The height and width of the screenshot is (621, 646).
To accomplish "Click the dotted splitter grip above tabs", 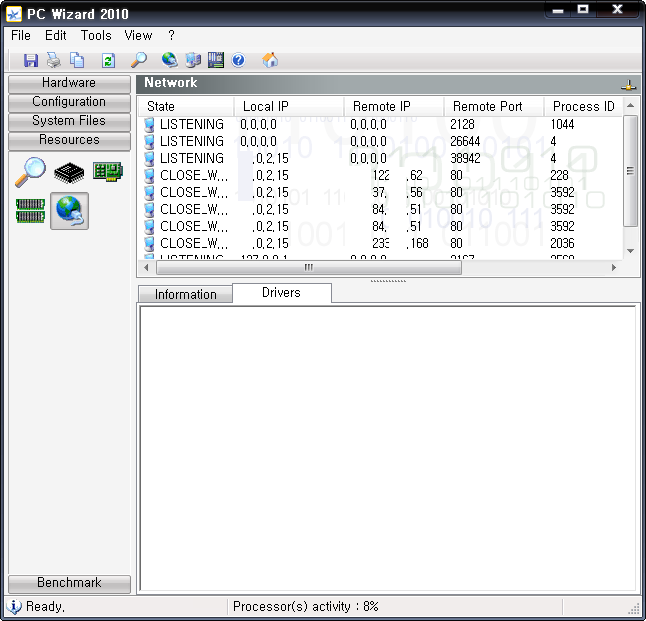I will 388,281.
